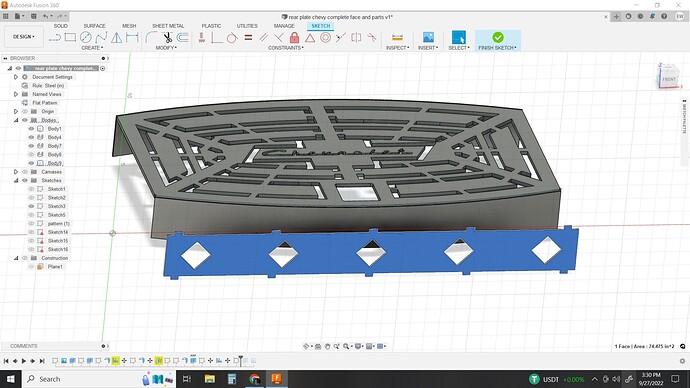Switch to the SOLID tab
Viewport: 690px width, 388px height.
pos(61,26)
